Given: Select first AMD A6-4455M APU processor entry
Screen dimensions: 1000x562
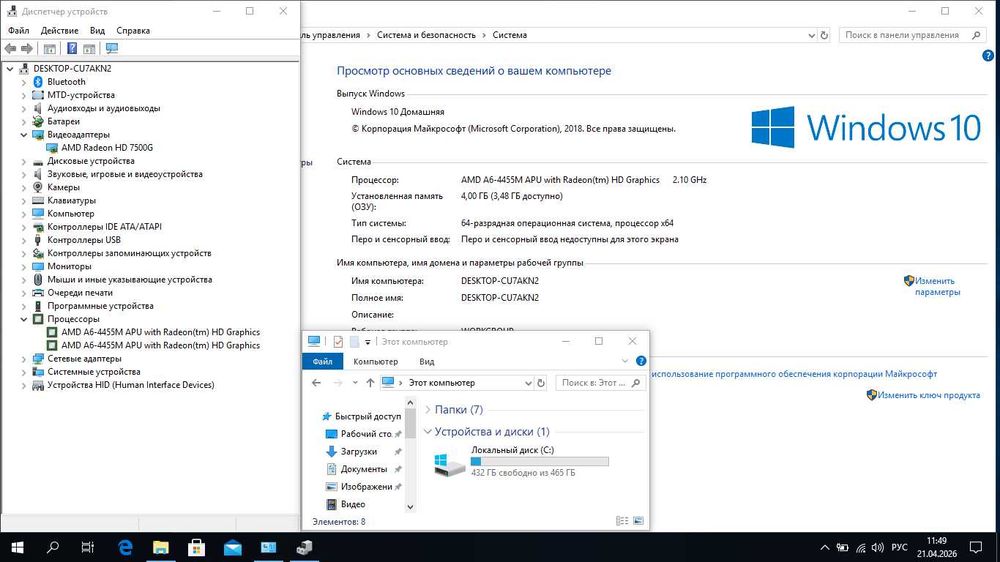Looking at the screenshot, I should [x=160, y=332].
